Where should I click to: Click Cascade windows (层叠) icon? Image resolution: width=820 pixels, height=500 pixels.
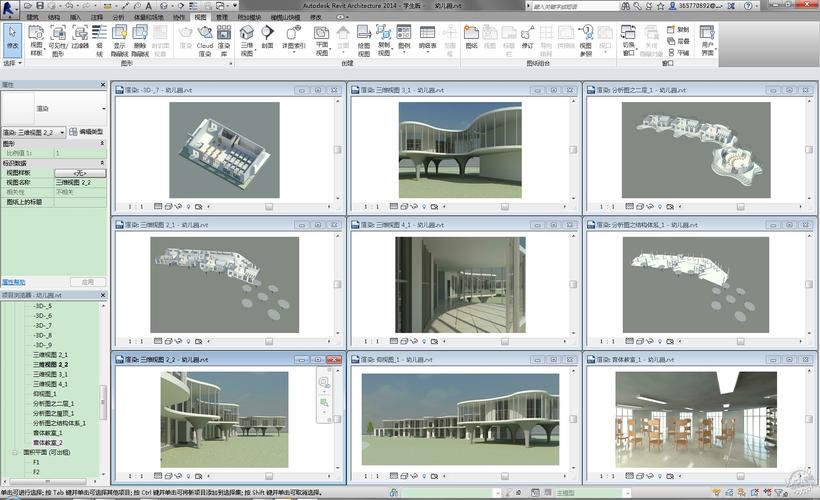[x=678, y=41]
